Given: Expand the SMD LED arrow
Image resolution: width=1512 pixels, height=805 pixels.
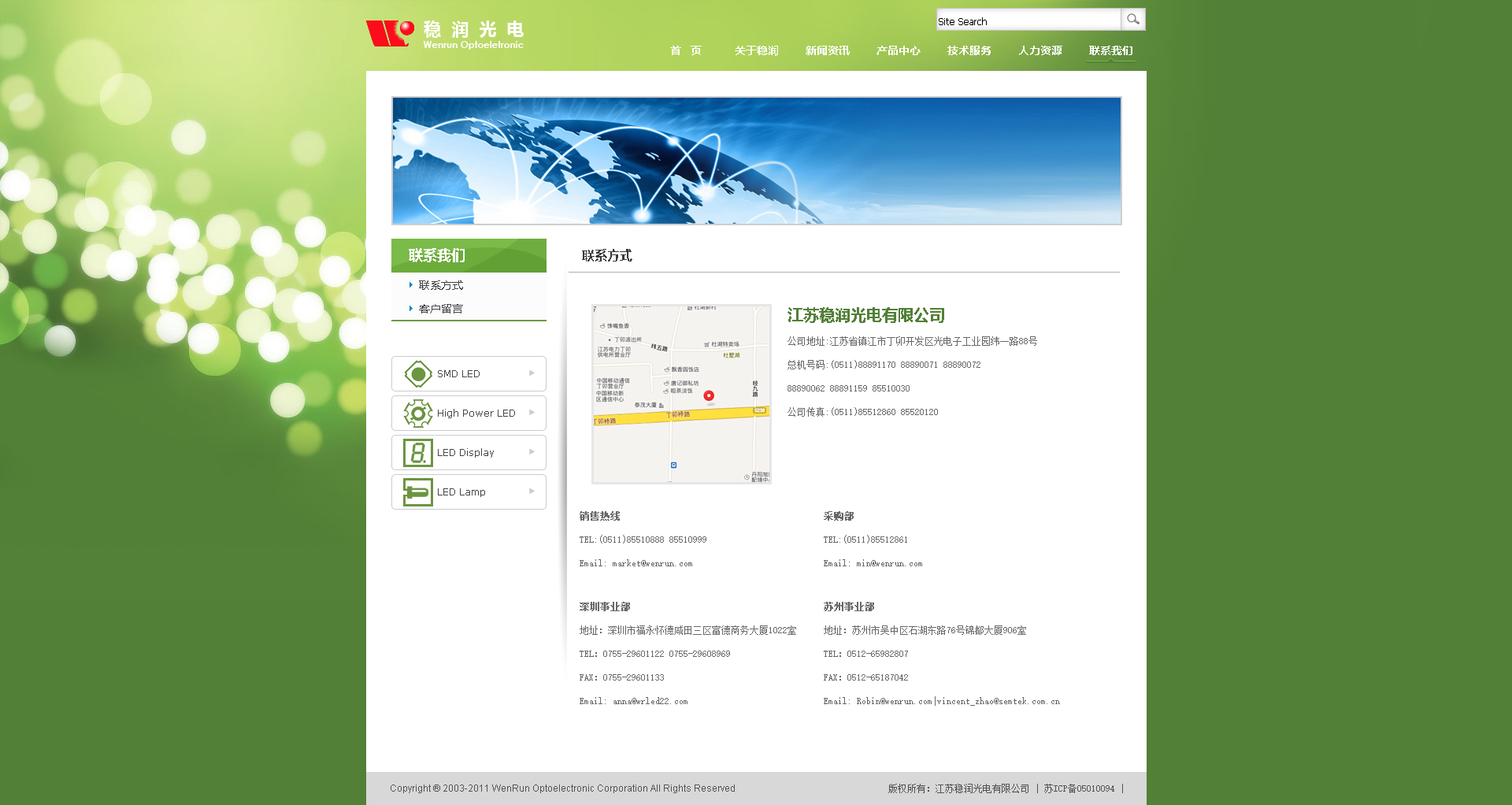Looking at the screenshot, I should coord(532,373).
